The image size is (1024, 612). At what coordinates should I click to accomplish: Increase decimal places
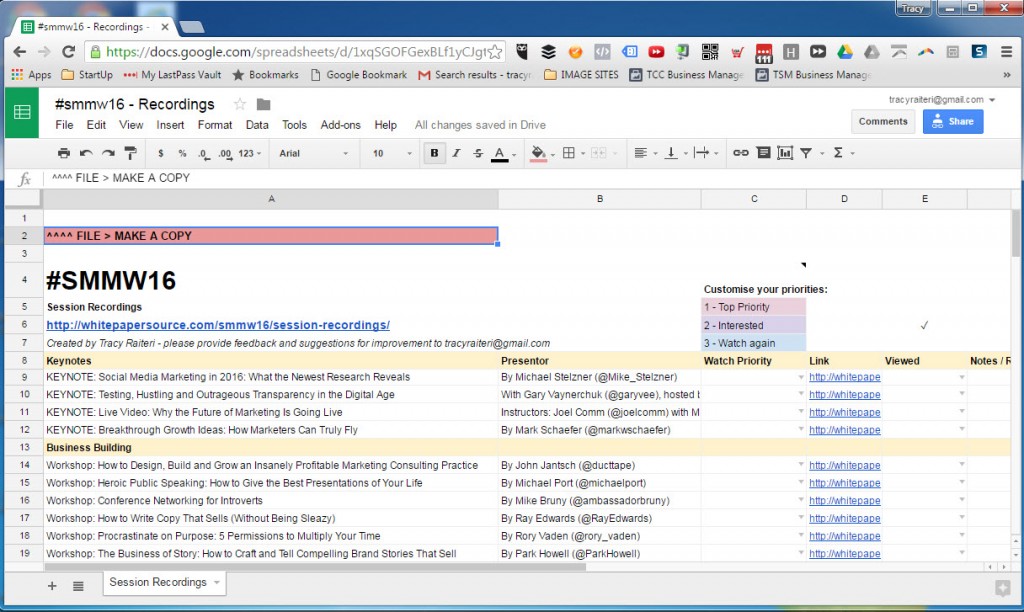[225, 153]
